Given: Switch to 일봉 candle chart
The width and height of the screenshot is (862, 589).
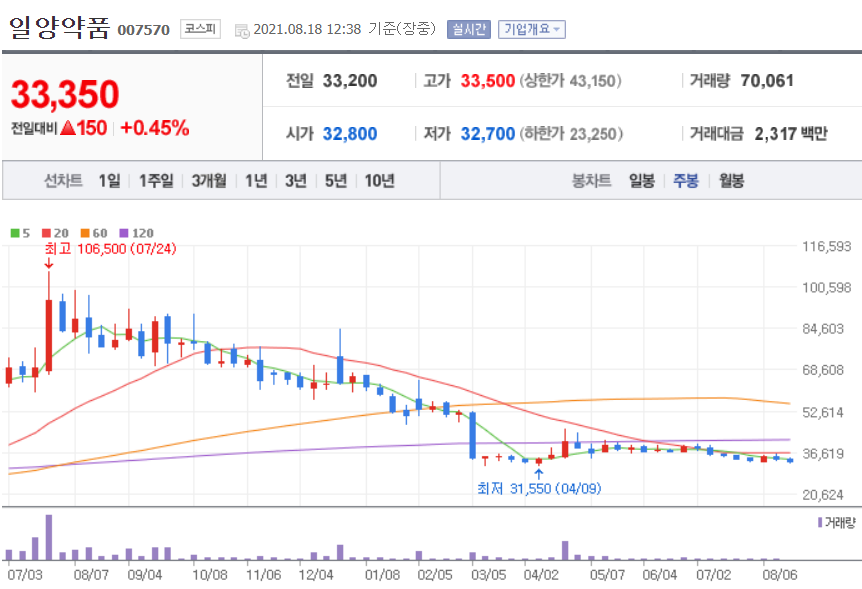Looking at the screenshot, I should coord(642,180).
